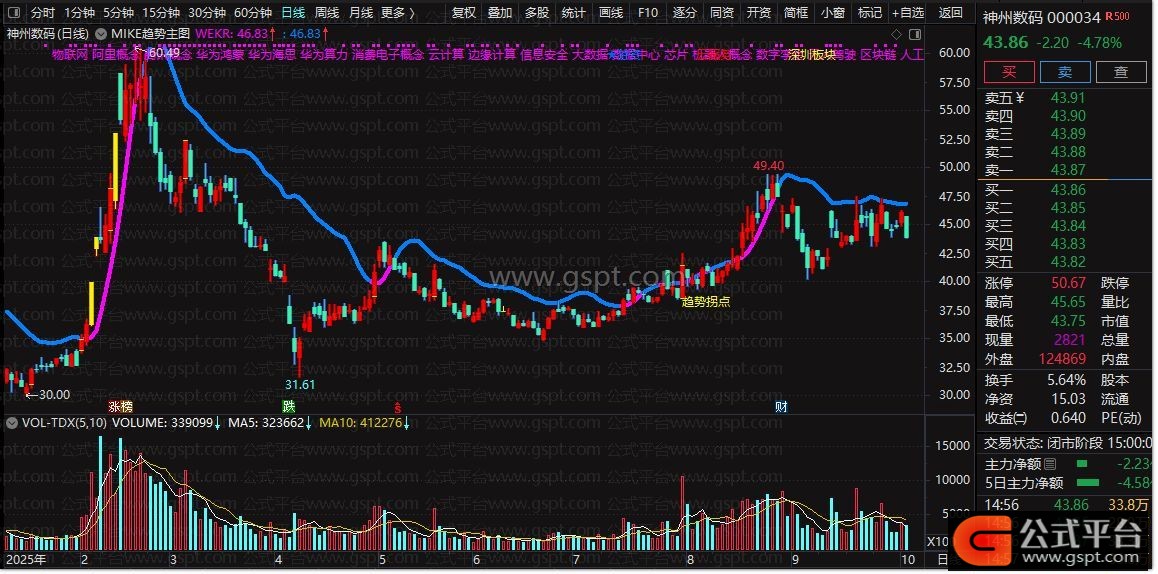Switch to 日线 daily chart period
The height and width of the screenshot is (574, 1158).
[x=293, y=13]
